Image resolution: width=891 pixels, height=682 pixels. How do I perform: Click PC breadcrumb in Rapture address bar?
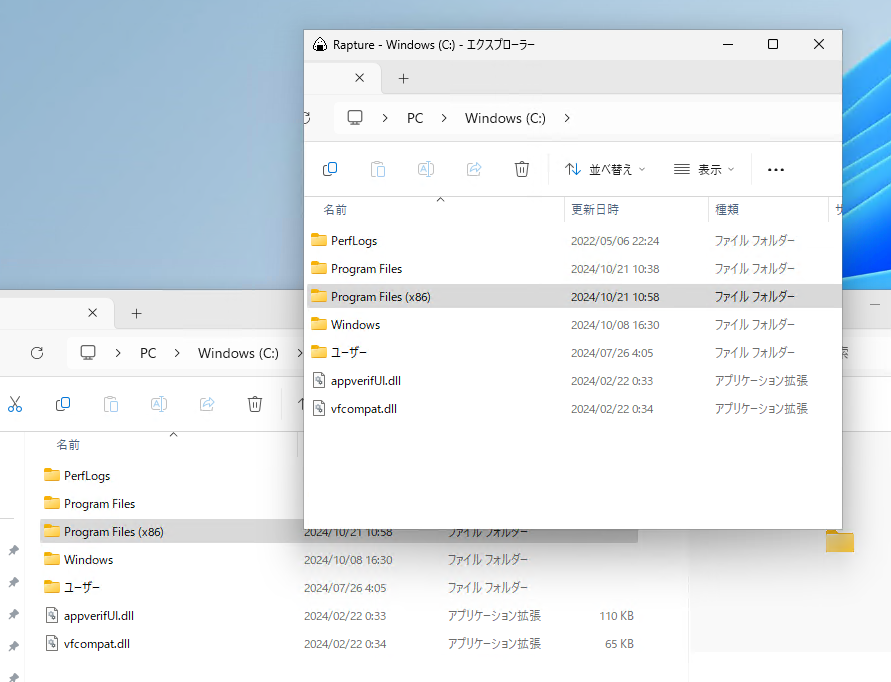[x=415, y=118]
